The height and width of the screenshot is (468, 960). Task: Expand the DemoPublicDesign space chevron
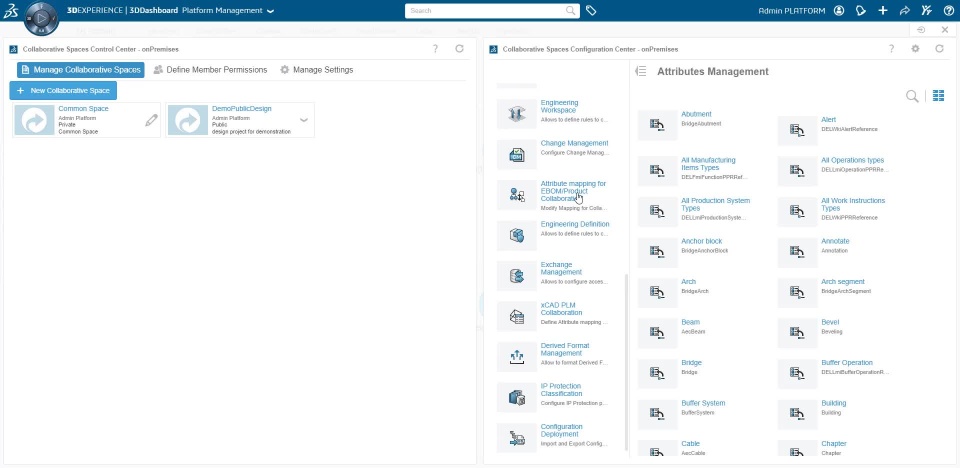click(304, 120)
